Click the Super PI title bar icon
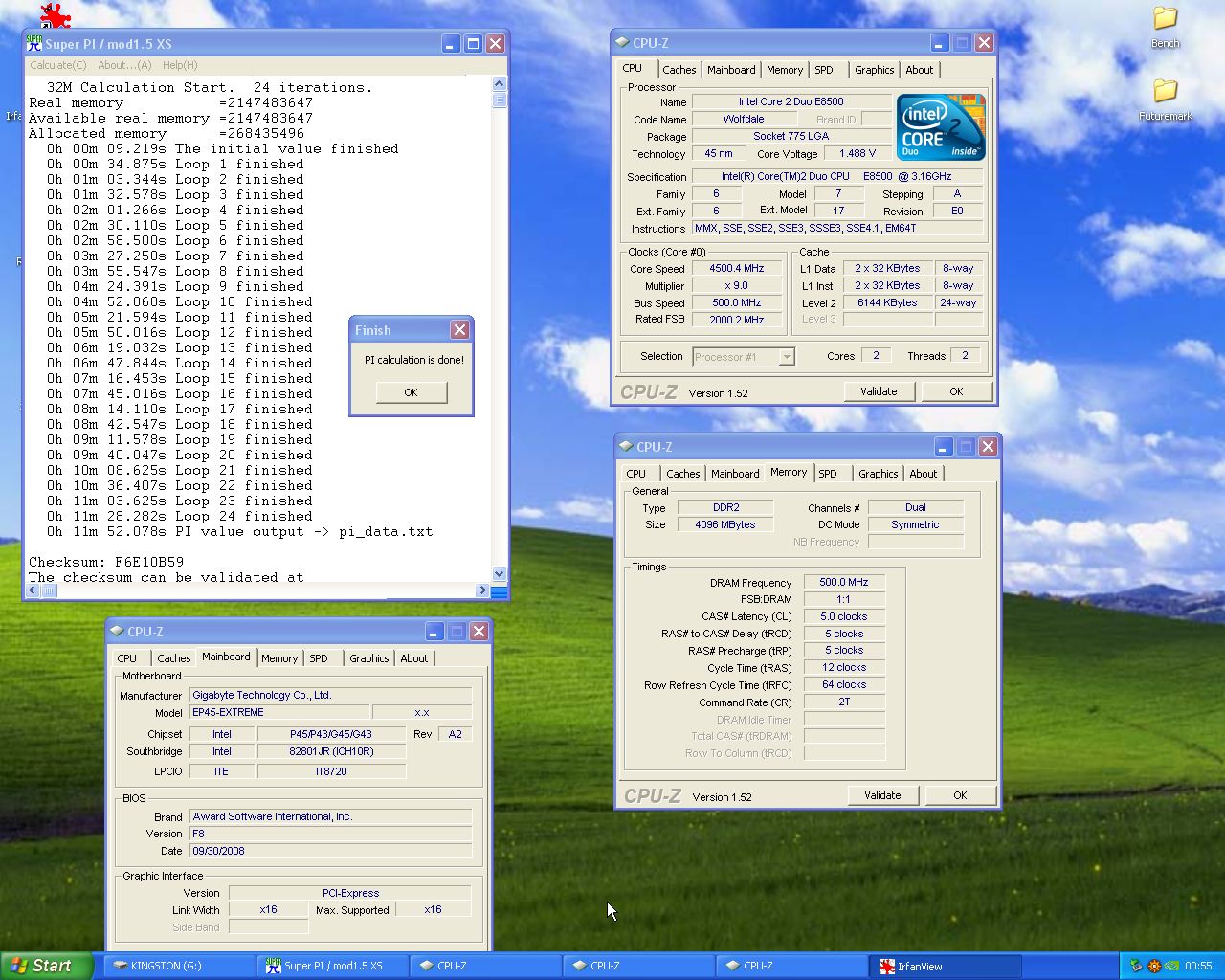The height and width of the screenshot is (980, 1225). (34, 43)
